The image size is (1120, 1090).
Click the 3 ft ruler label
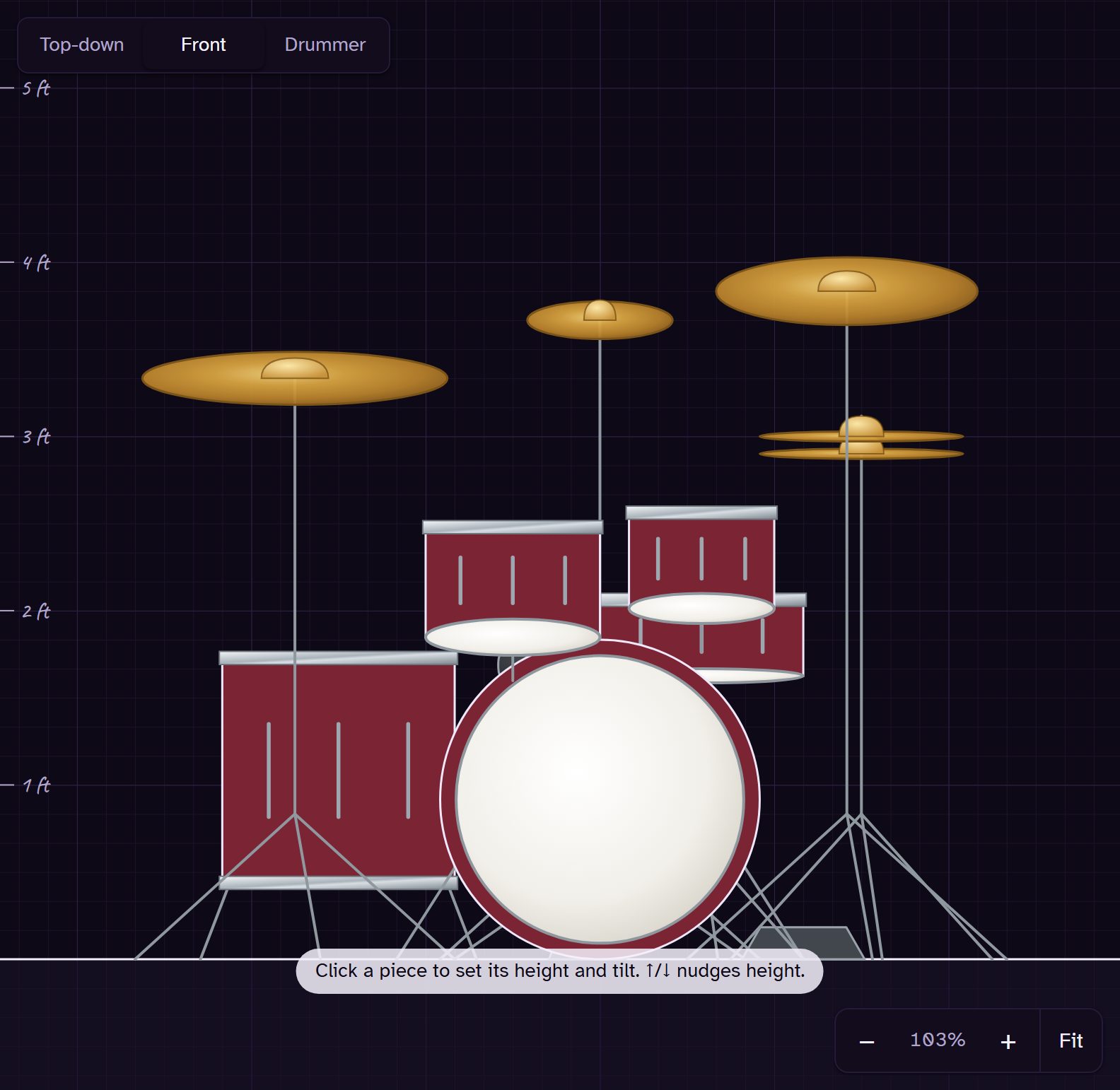(x=36, y=437)
